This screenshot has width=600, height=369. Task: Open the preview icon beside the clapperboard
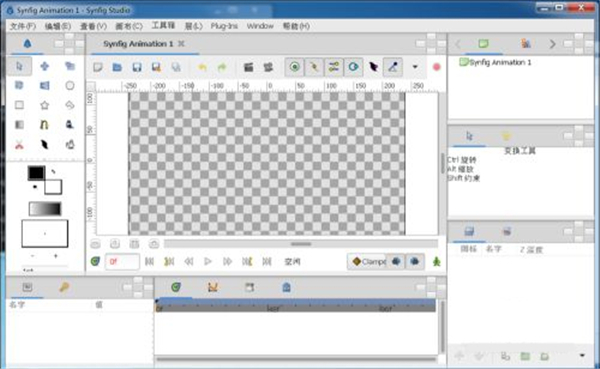[268, 67]
